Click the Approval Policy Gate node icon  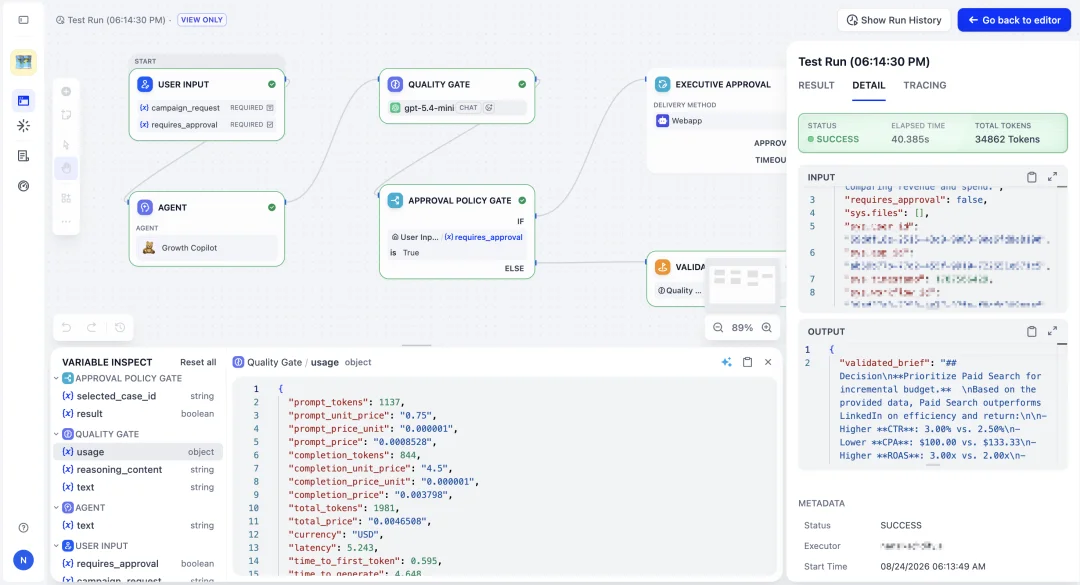(x=395, y=201)
